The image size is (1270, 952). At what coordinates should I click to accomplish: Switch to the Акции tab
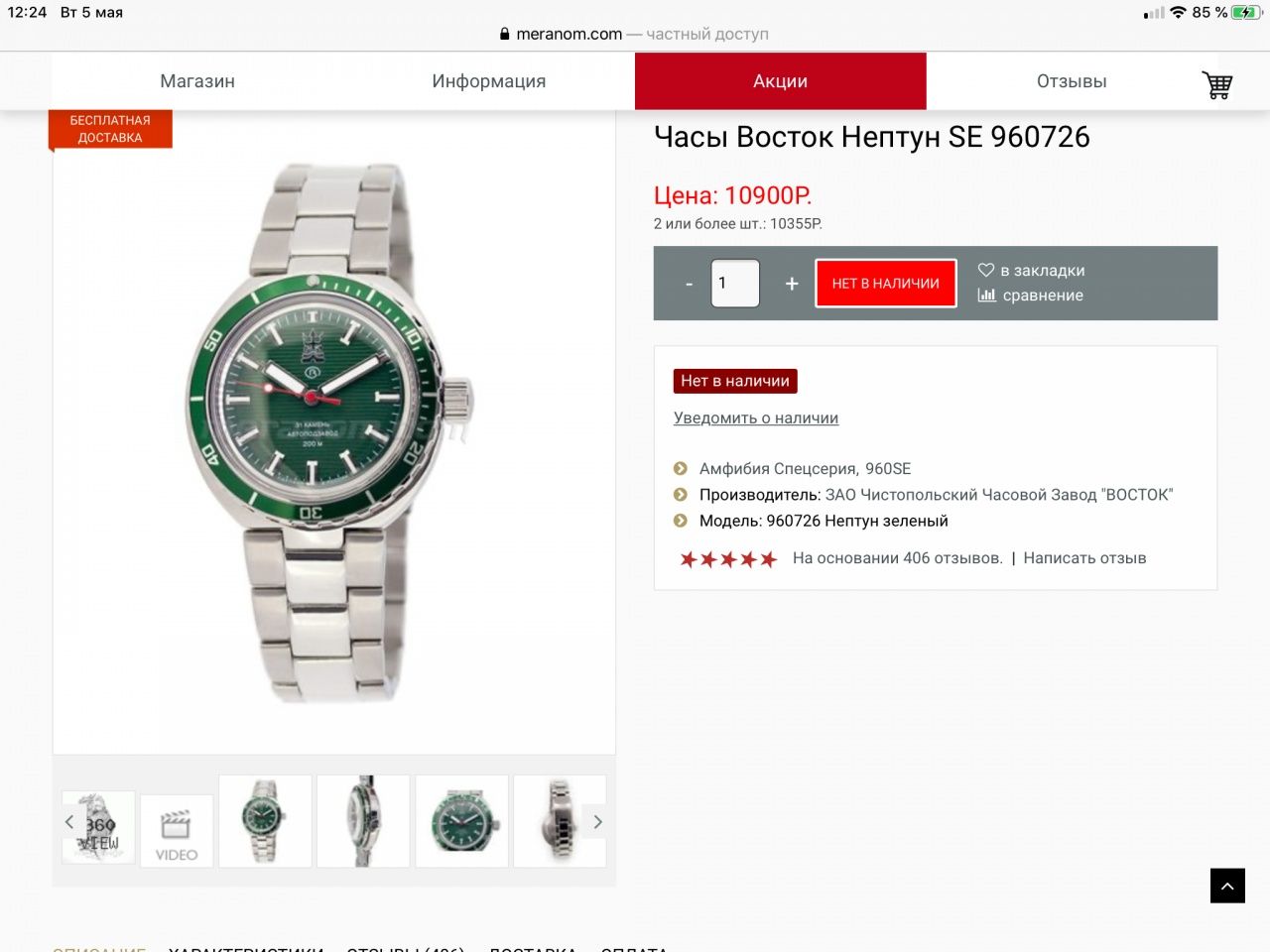780,81
